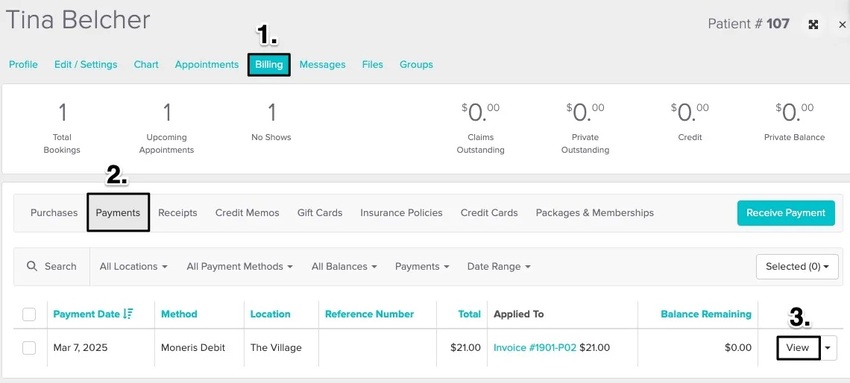Open the Appointments tab
The image size is (850, 383).
click(207, 64)
